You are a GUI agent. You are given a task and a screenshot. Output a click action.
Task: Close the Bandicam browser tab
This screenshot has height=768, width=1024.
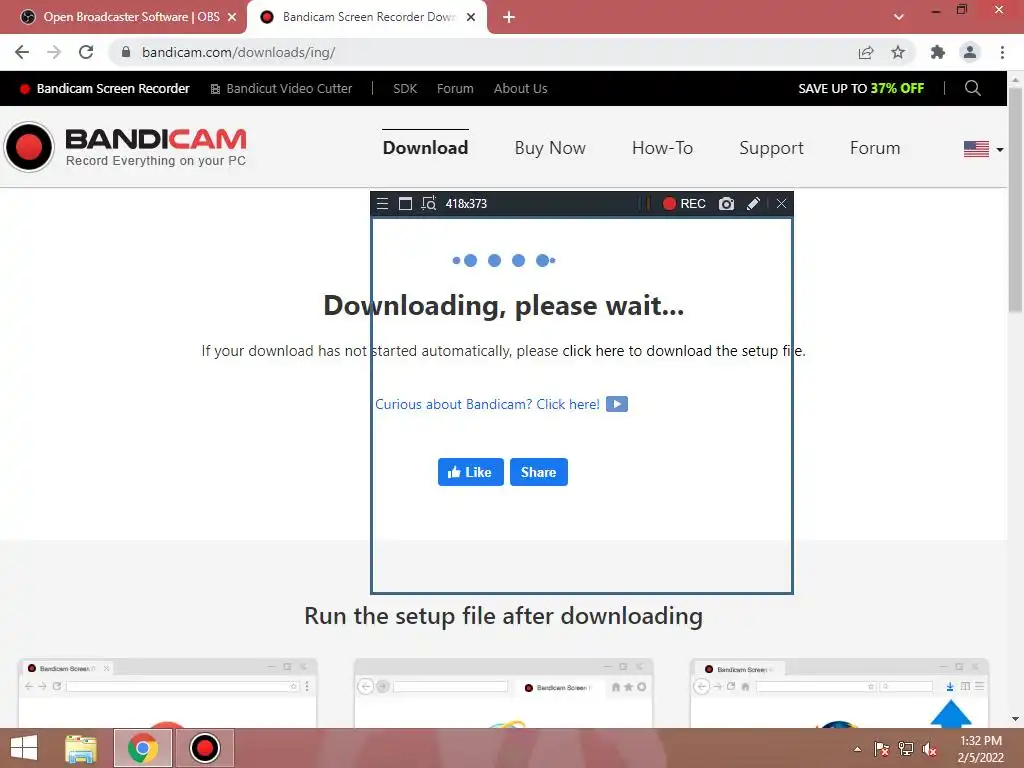coord(471,17)
